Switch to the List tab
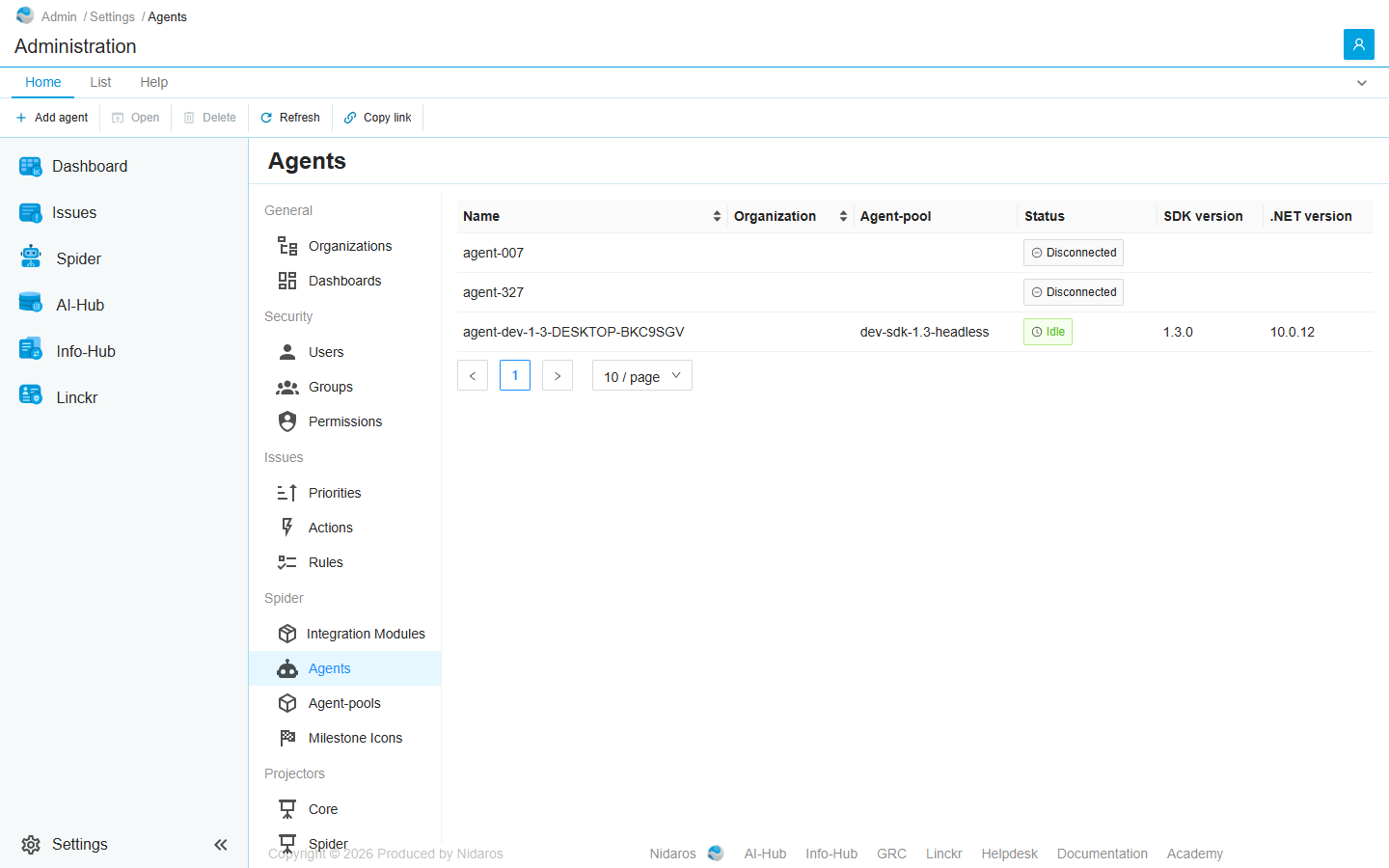 pyautogui.click(x=100, y=82)
